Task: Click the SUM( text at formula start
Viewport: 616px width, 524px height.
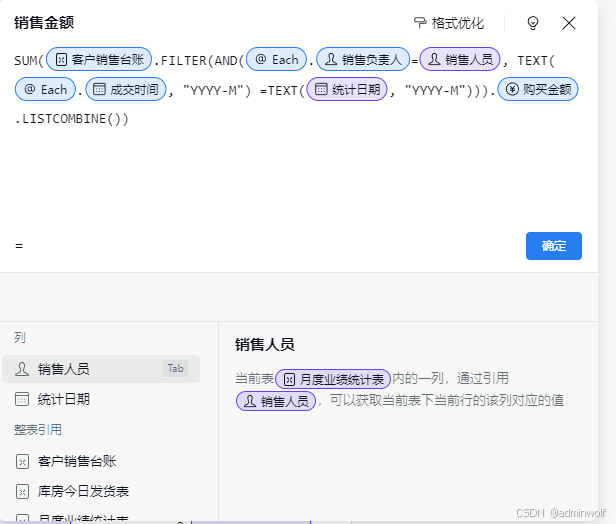Action: [x=29, y=60]
